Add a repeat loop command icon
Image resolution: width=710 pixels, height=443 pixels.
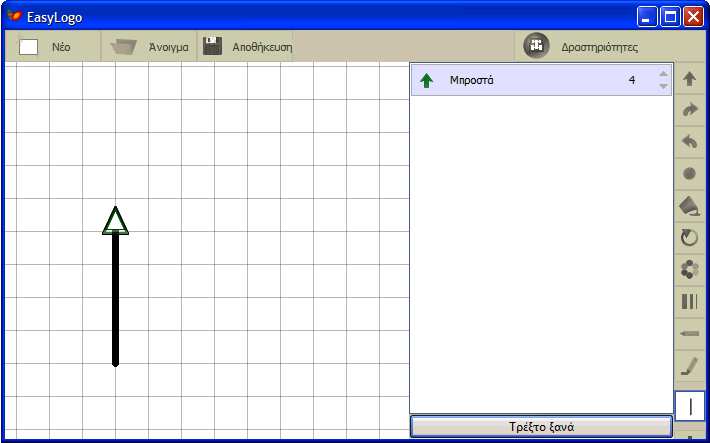pos(689,237)
